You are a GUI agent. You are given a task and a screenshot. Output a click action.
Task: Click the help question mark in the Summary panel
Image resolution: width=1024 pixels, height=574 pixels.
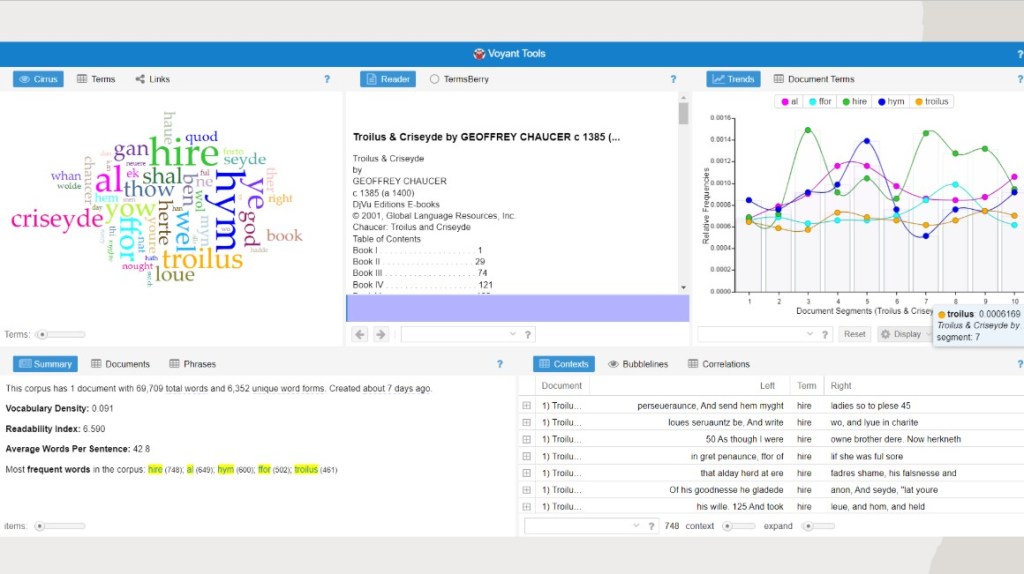pyautogui.click(x=499, y=364)
